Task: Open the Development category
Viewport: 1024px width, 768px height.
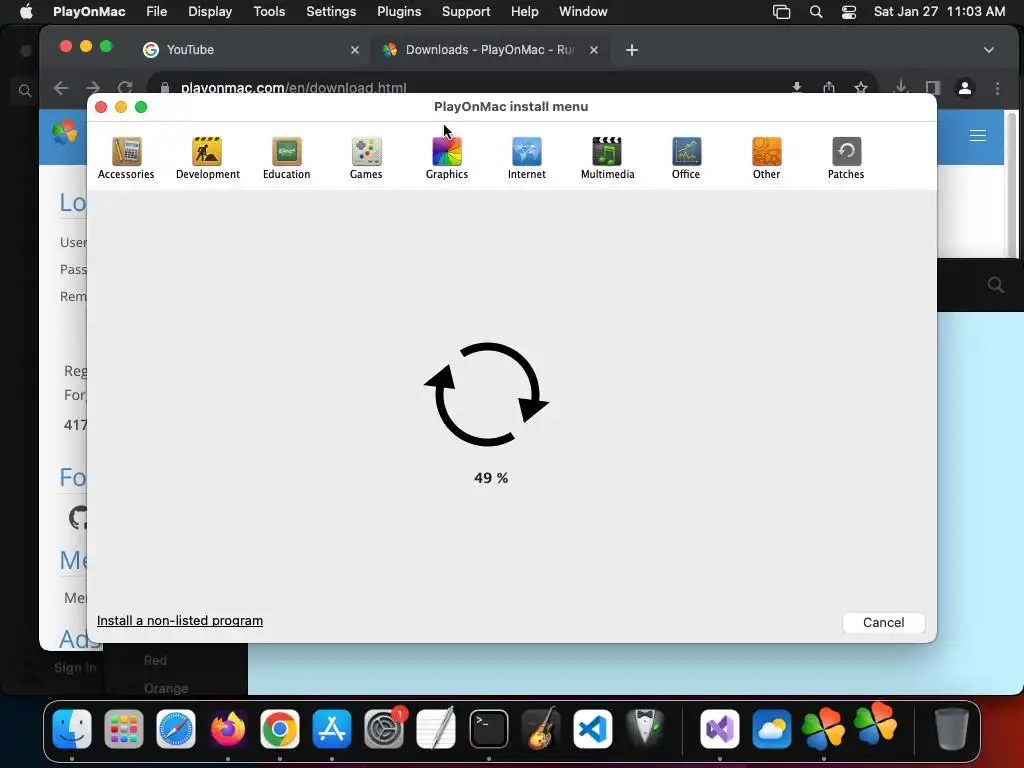Action: click(208, 158)
